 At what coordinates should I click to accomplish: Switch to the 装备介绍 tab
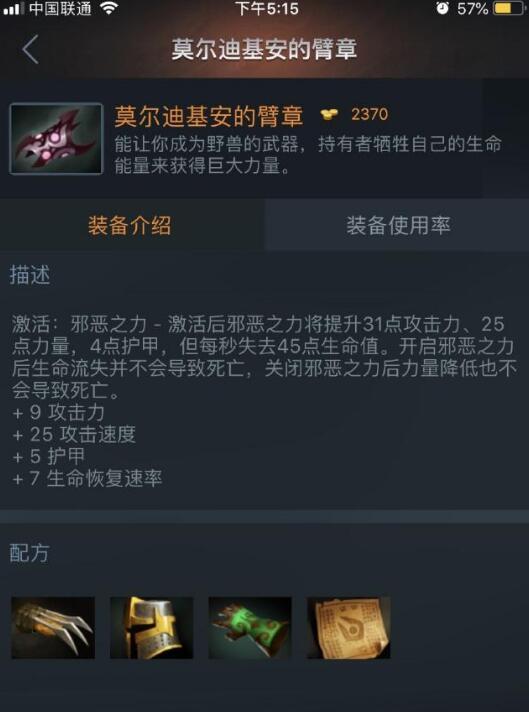click(130, 225)
